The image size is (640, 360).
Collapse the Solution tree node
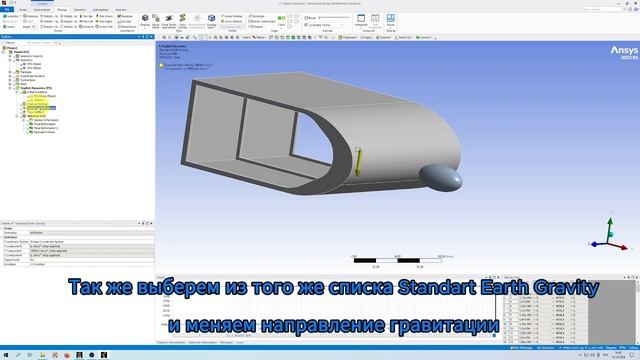[17, 116]
